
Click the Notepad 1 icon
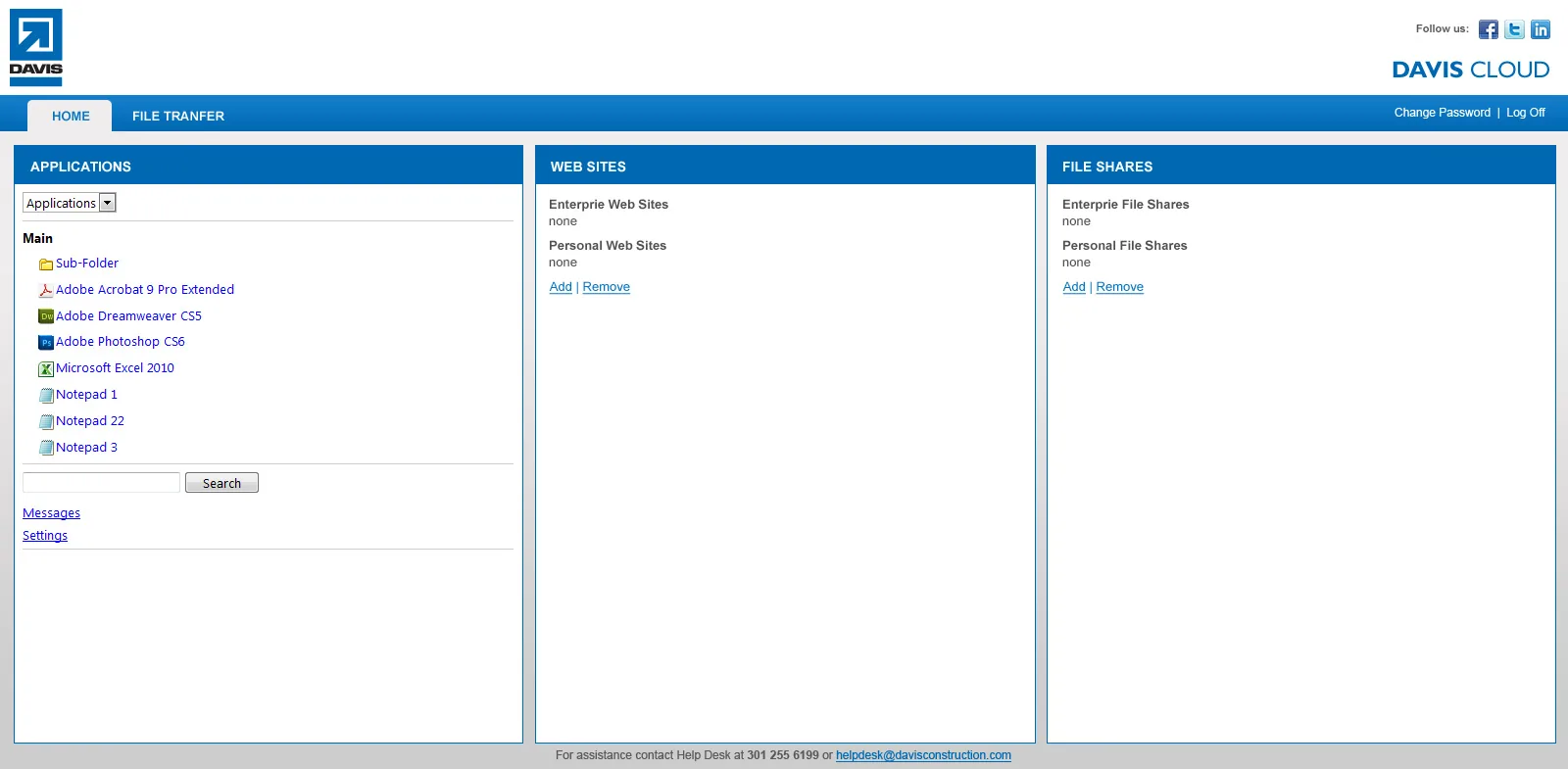point(46,396)
